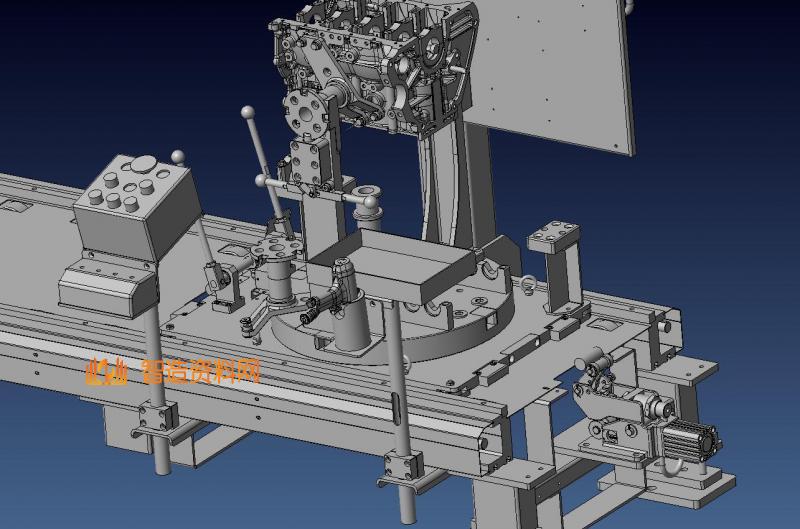Select the tall angled lever's top ball knob
Image resolution: width=800 pixels, height=529 pixels.
247,113
